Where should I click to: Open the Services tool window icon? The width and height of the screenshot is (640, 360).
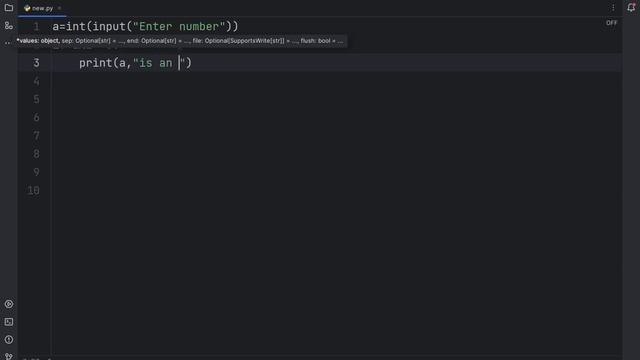pyautogui.click(x=9, y=304)
